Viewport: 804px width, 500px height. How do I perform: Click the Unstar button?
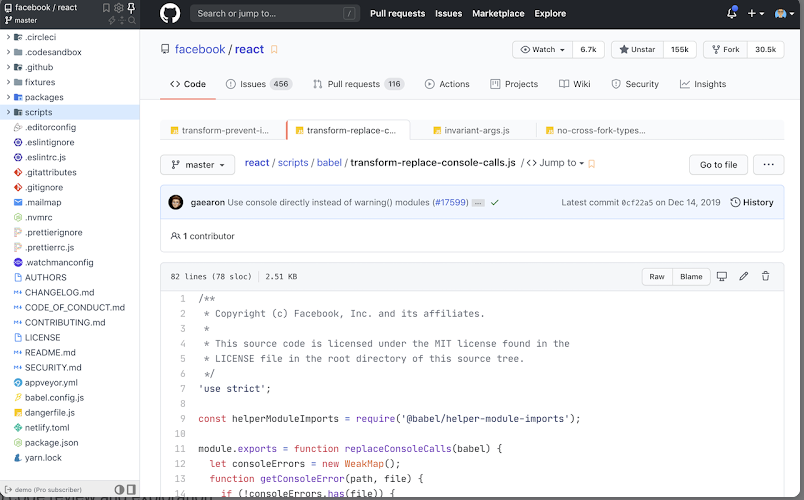pos(637,50)
